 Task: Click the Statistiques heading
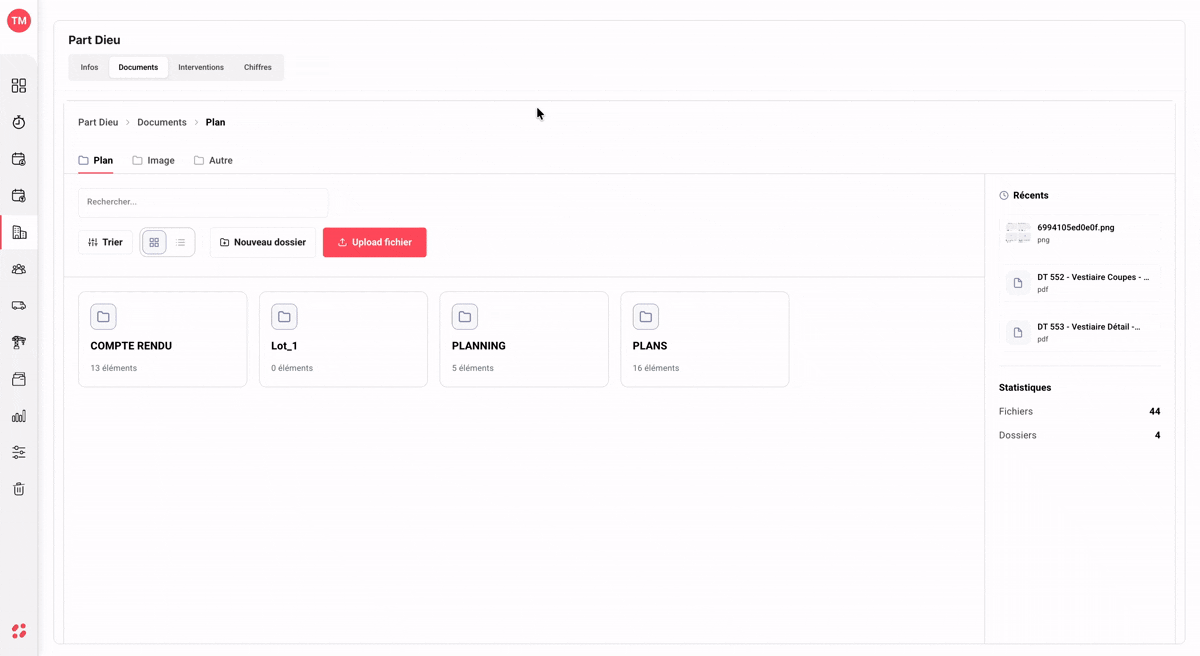coord(1025,387)
